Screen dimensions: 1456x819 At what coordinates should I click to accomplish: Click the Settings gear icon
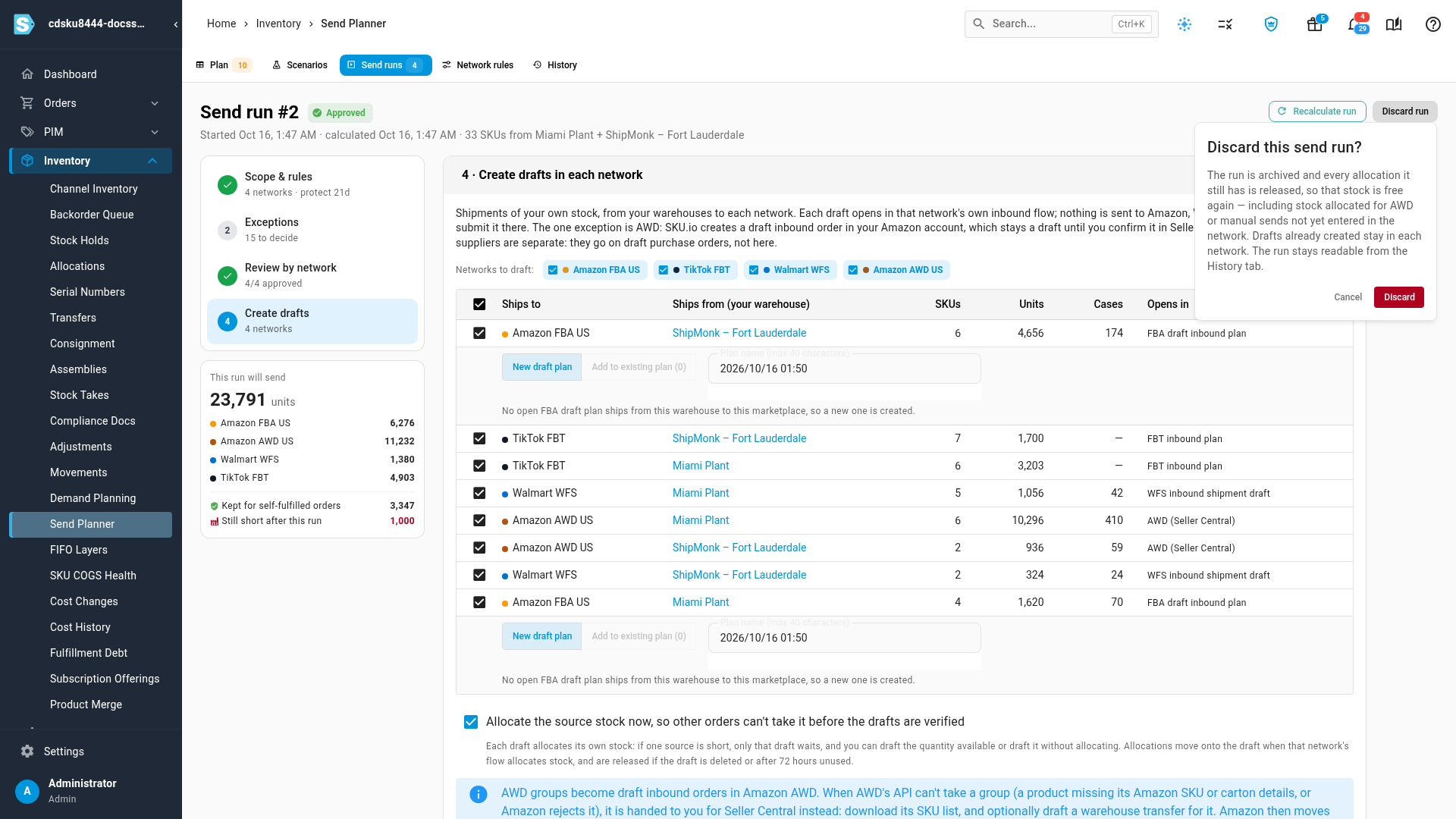[27, 752]
